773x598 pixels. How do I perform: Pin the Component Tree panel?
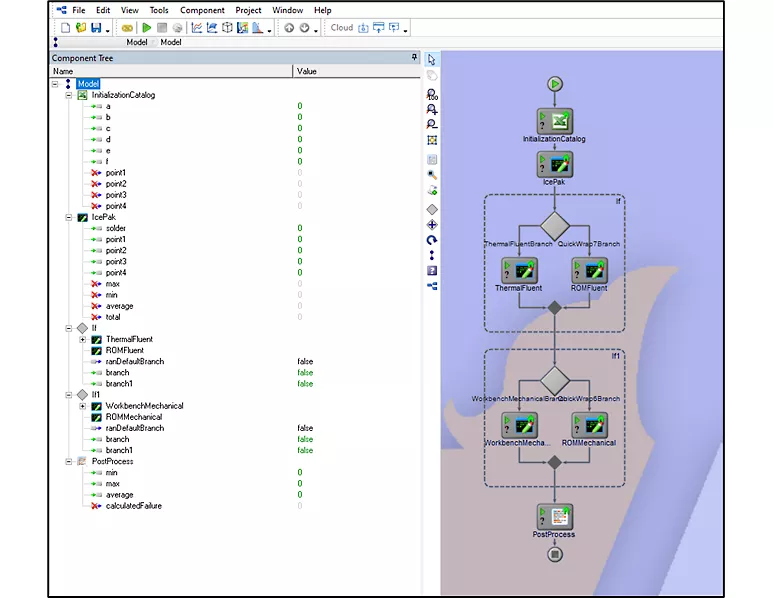click(415, 58)
